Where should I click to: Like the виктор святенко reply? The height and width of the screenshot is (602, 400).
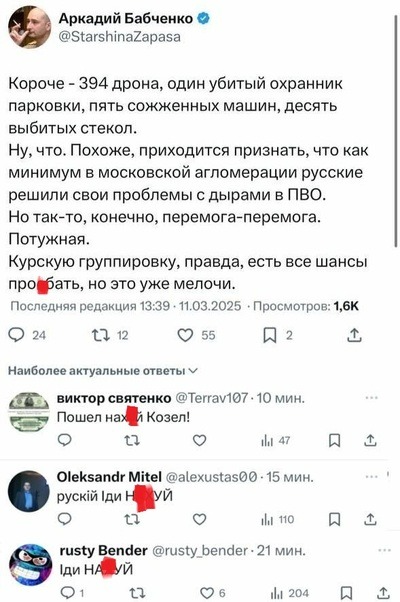(199, 440)
